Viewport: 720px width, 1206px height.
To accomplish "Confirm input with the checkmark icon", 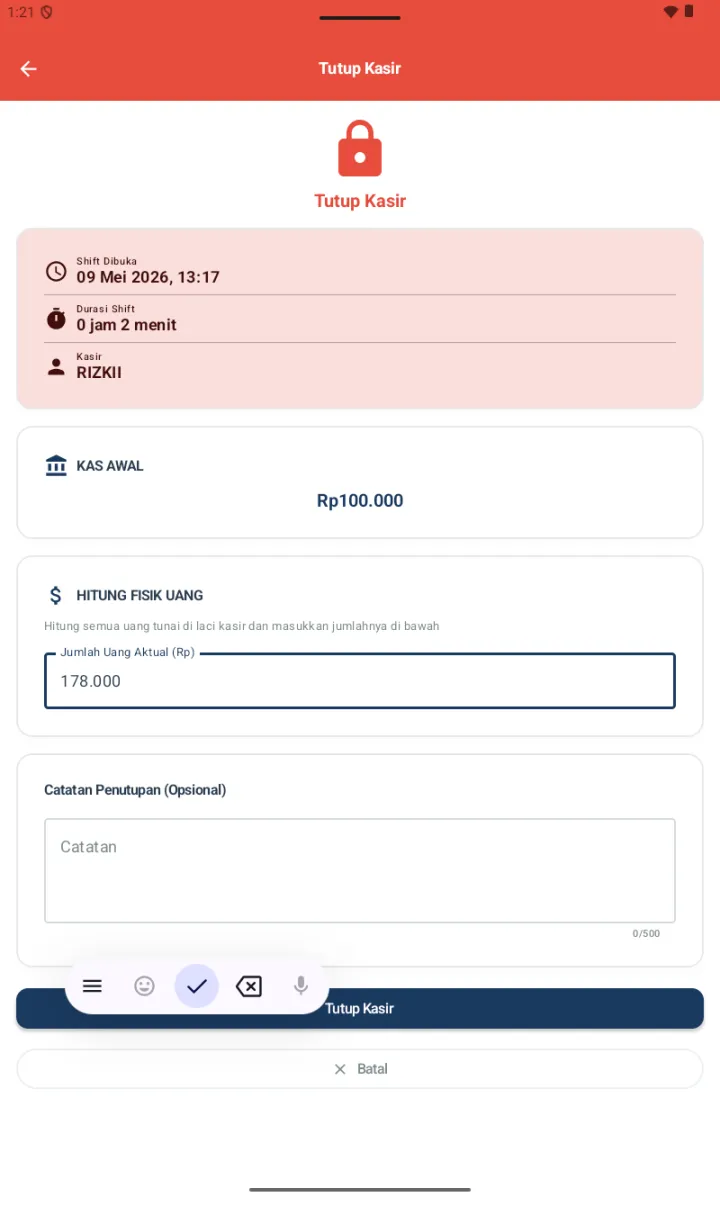I will [197, 986].
